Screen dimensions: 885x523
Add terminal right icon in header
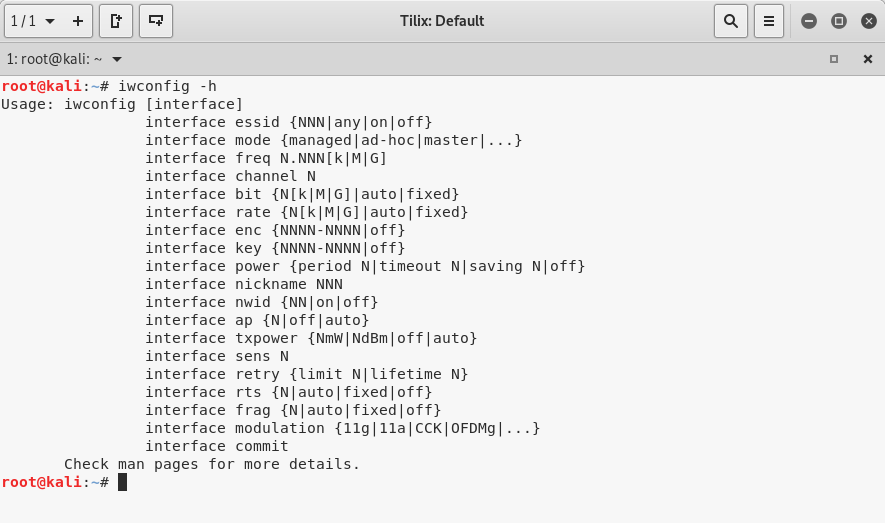116,21
